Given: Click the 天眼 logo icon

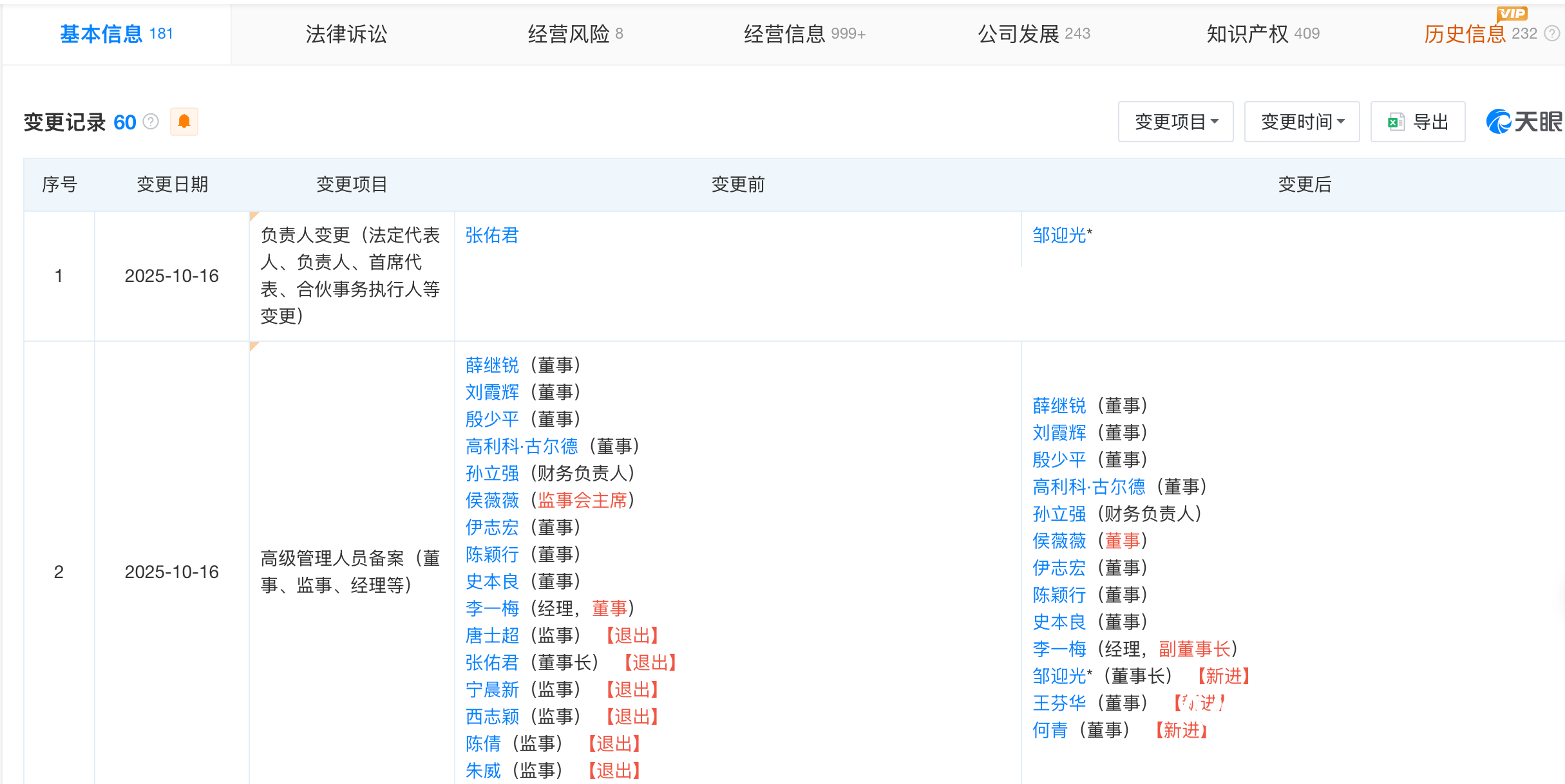Looking at the screenshot, I should pos(1499,122).
